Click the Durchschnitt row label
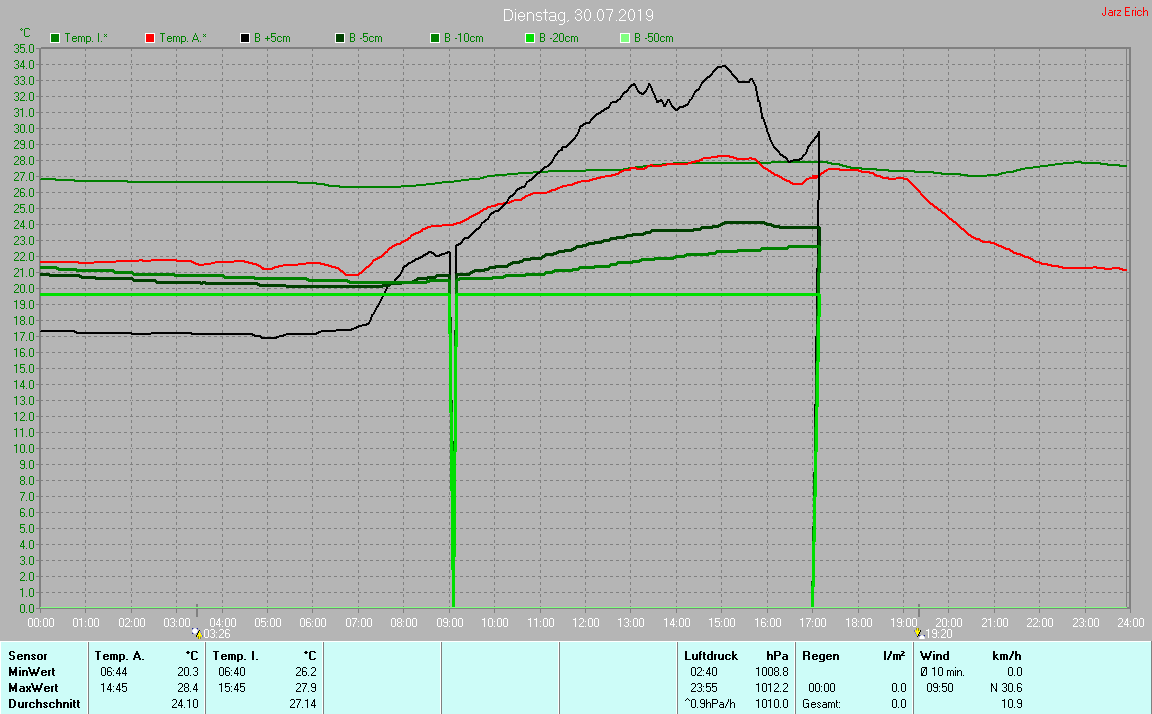Image resolution: width=1152 pixels, height=714 pixels. (x=41, y=704)
